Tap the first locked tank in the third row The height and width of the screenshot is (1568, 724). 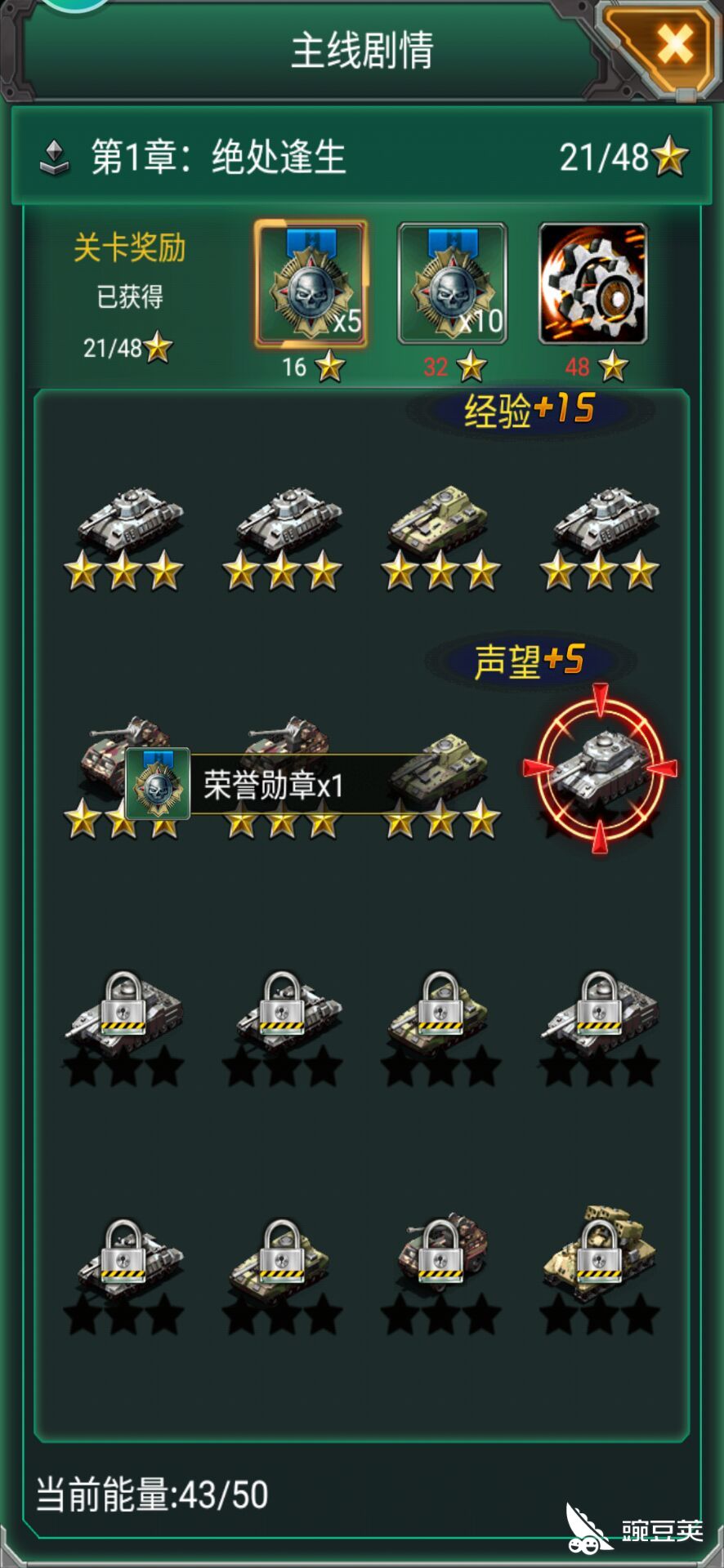tap(125, 1027)
